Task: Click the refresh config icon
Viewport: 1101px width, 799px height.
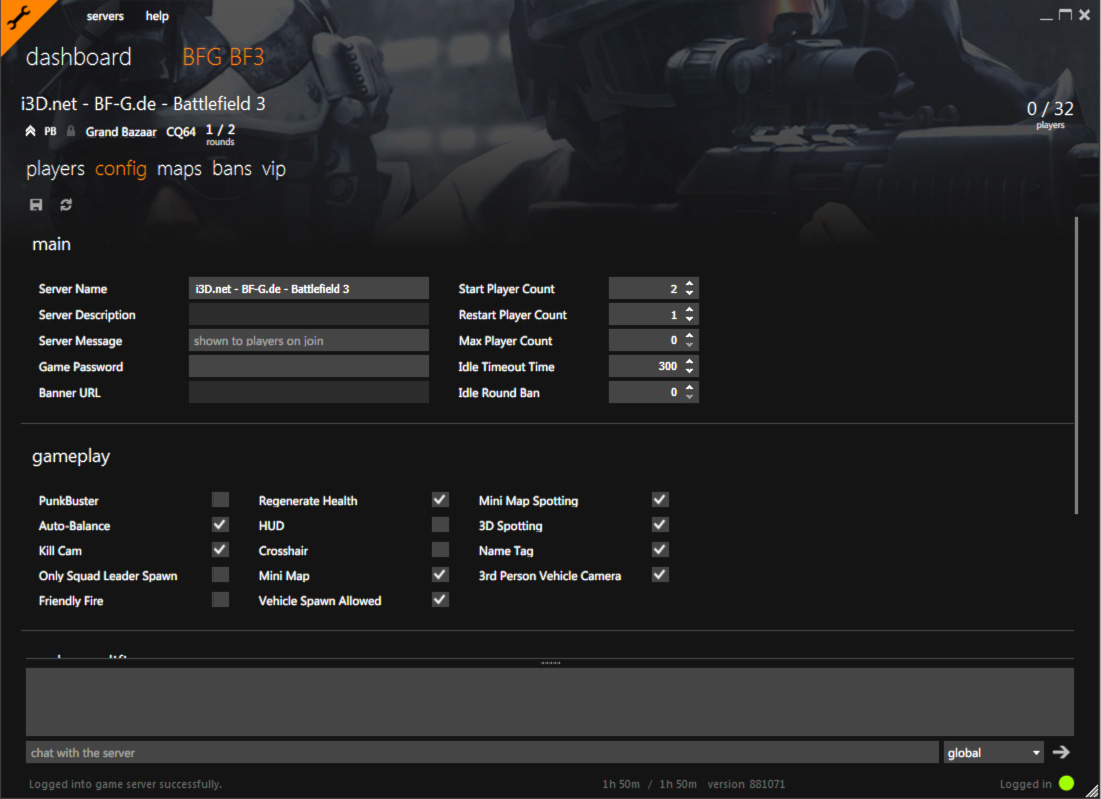Action: point(66,204)
